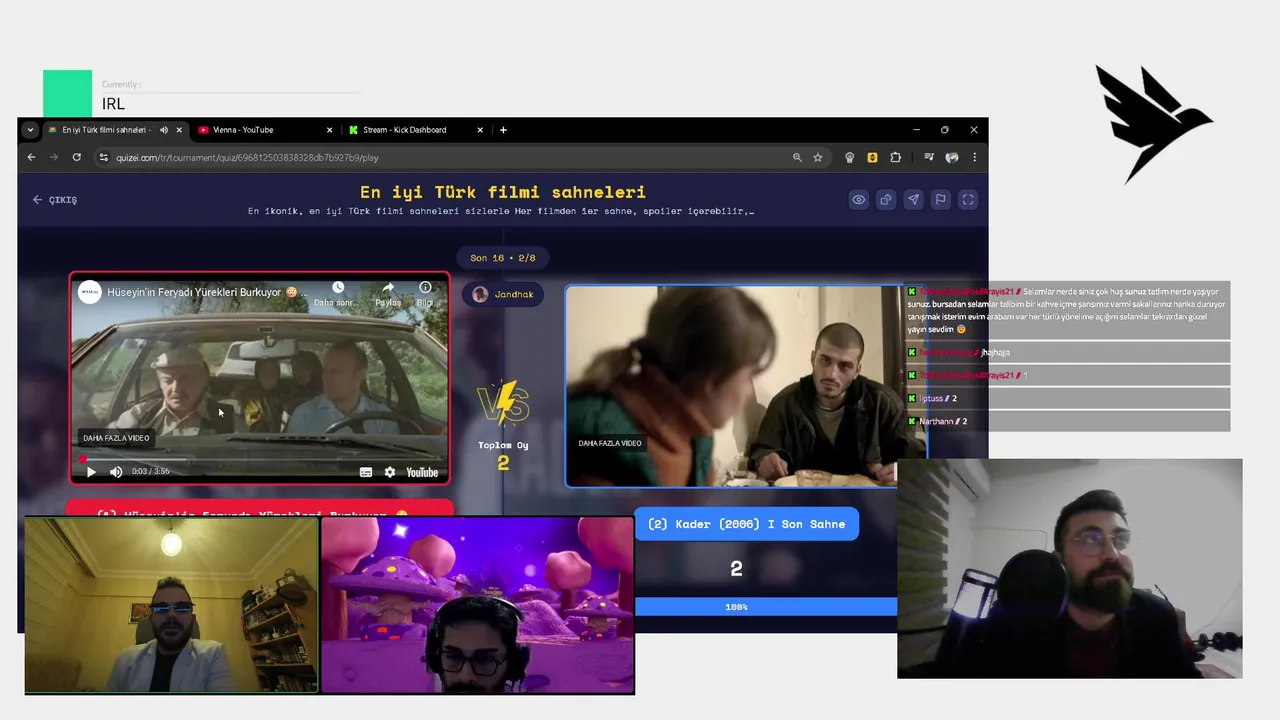Click the yellow extension icon in toolbar
This screenshot has height=720, width=1280.
click(872, 157)
